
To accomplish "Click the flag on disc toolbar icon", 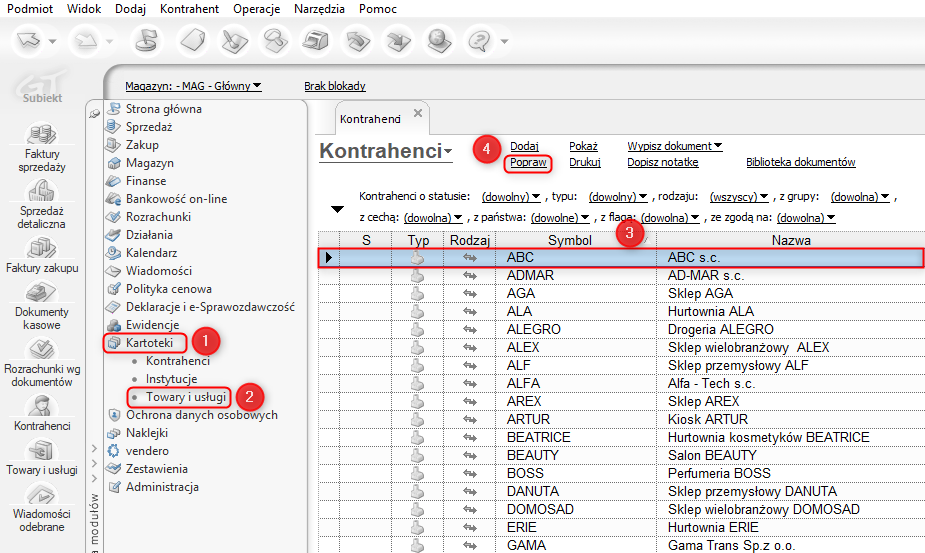I will [146, 41].
